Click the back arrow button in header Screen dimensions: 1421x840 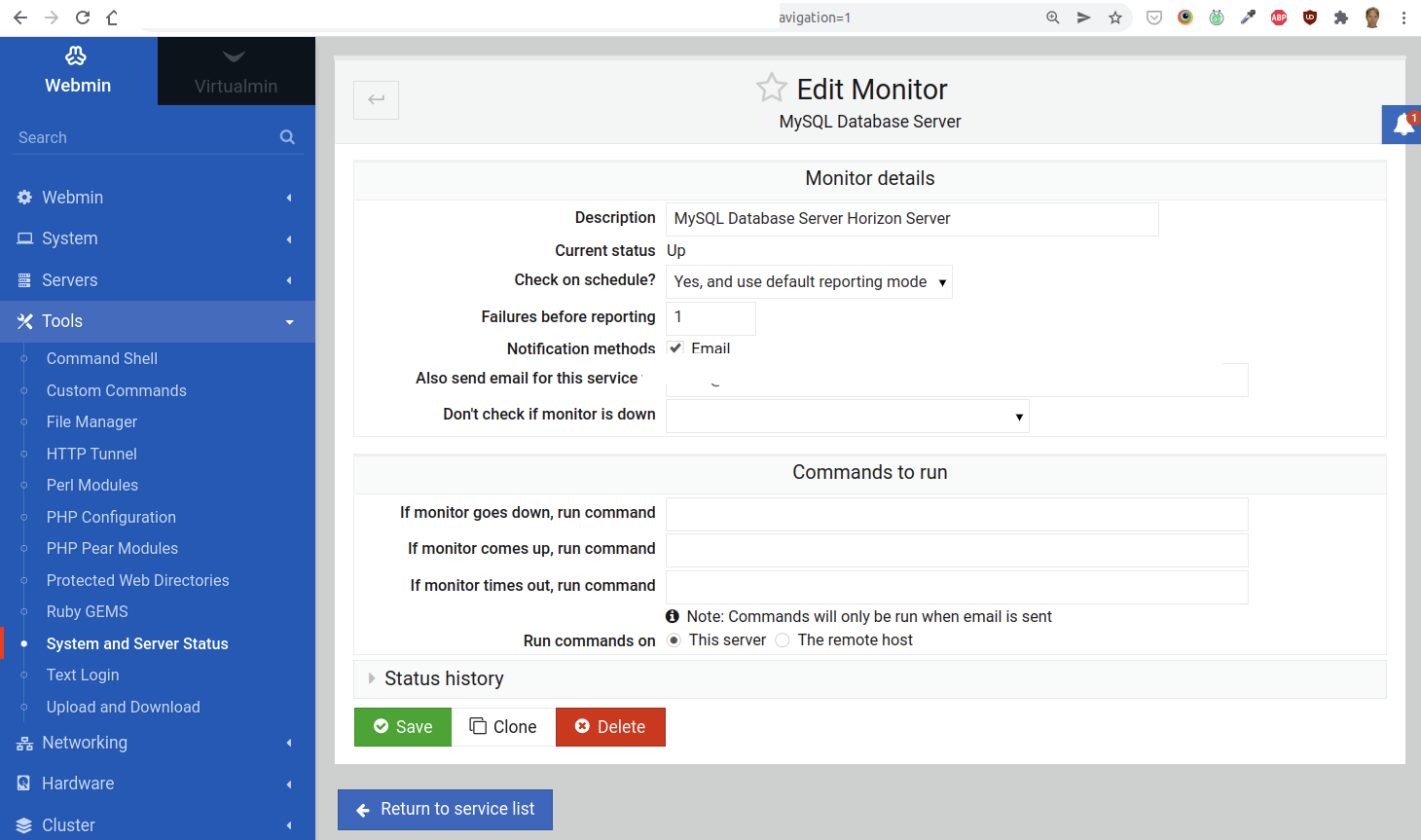click(x=376, y=99)
